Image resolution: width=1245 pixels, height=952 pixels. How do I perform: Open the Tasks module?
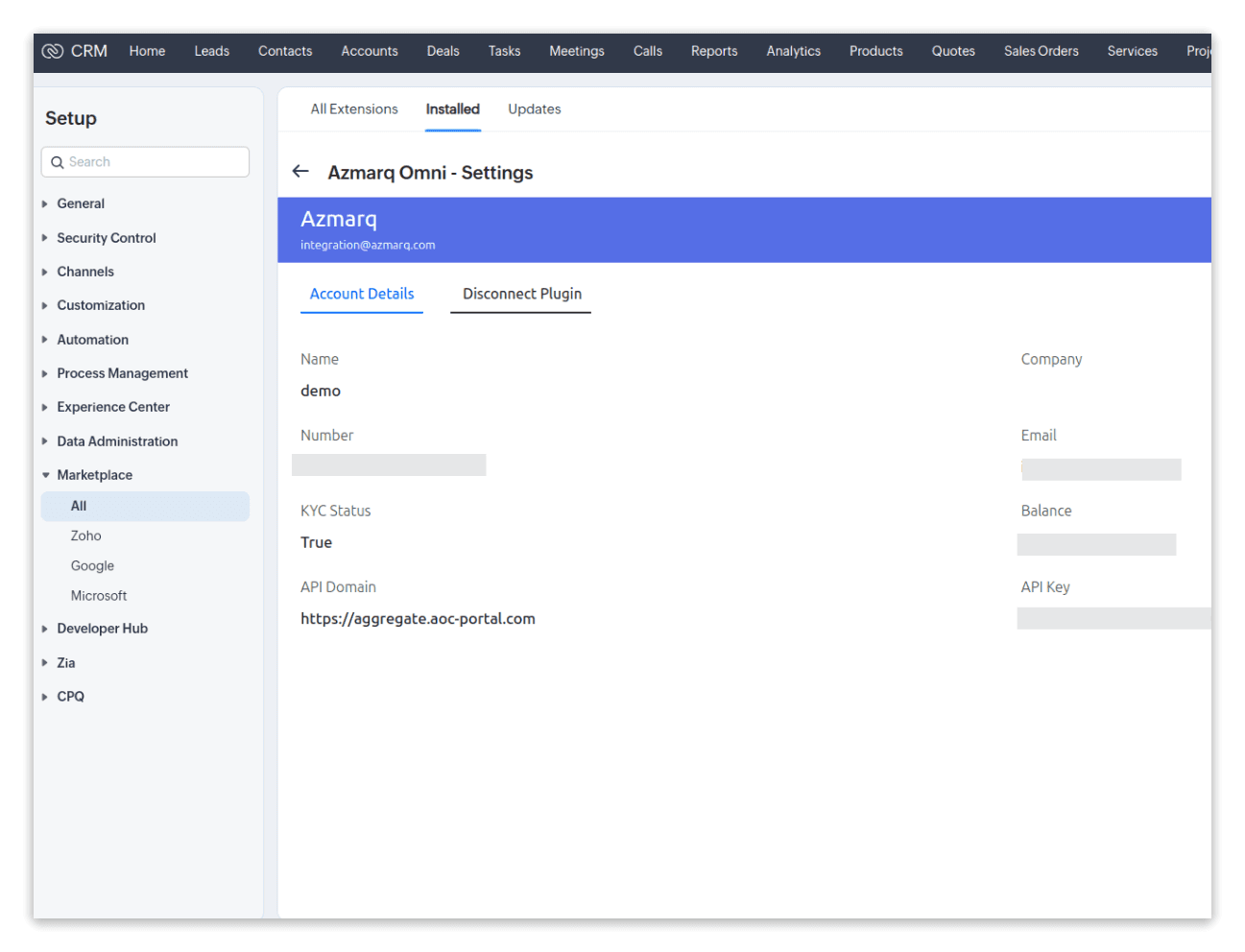504,51
